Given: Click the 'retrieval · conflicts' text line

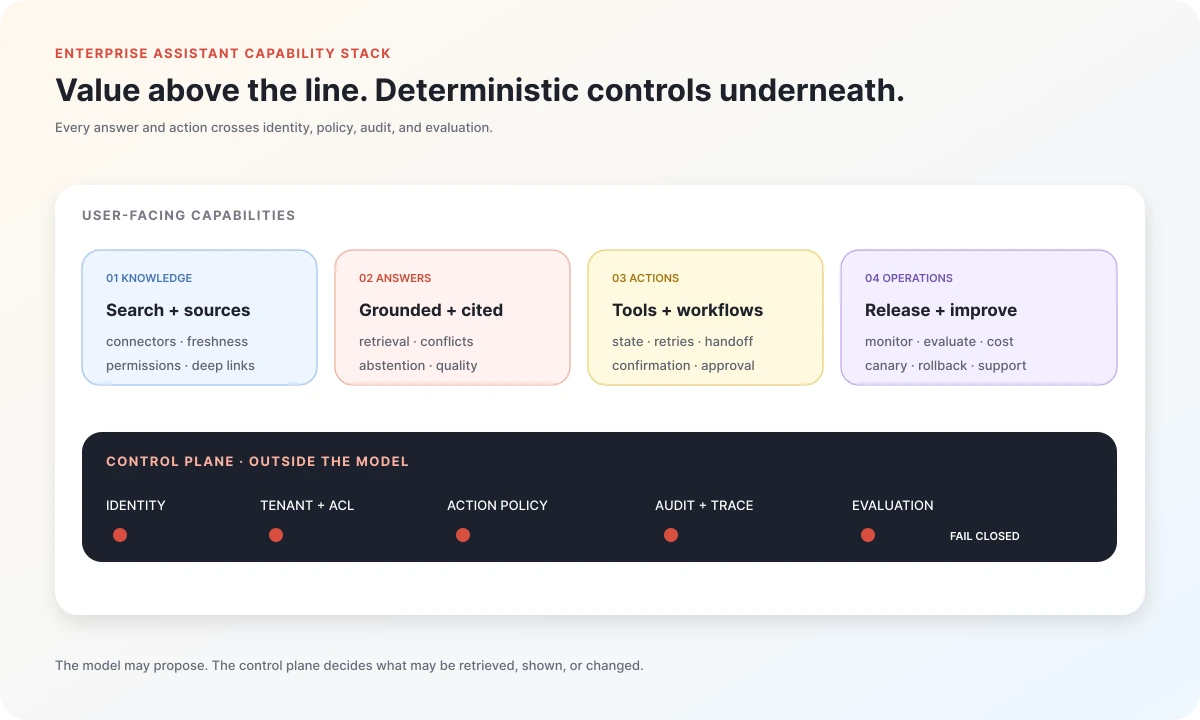Looking at the screenshot, I should (x=416, y=341).
